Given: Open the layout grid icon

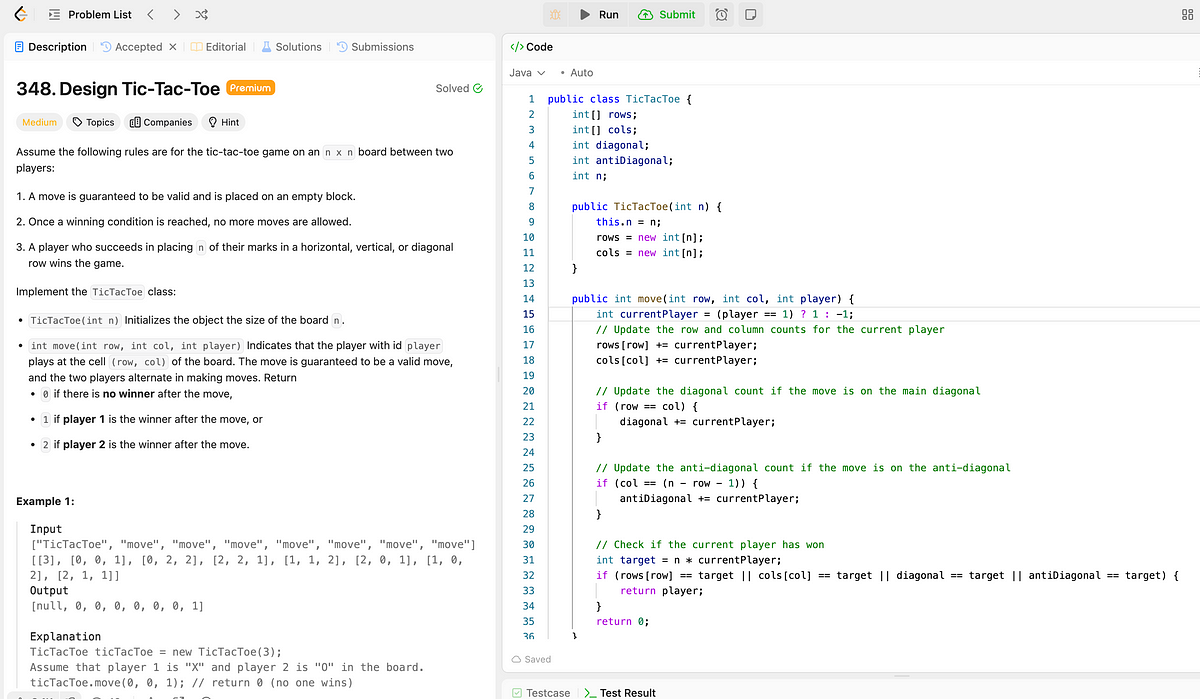Looking at the screenshot, I should [1187, 14].
